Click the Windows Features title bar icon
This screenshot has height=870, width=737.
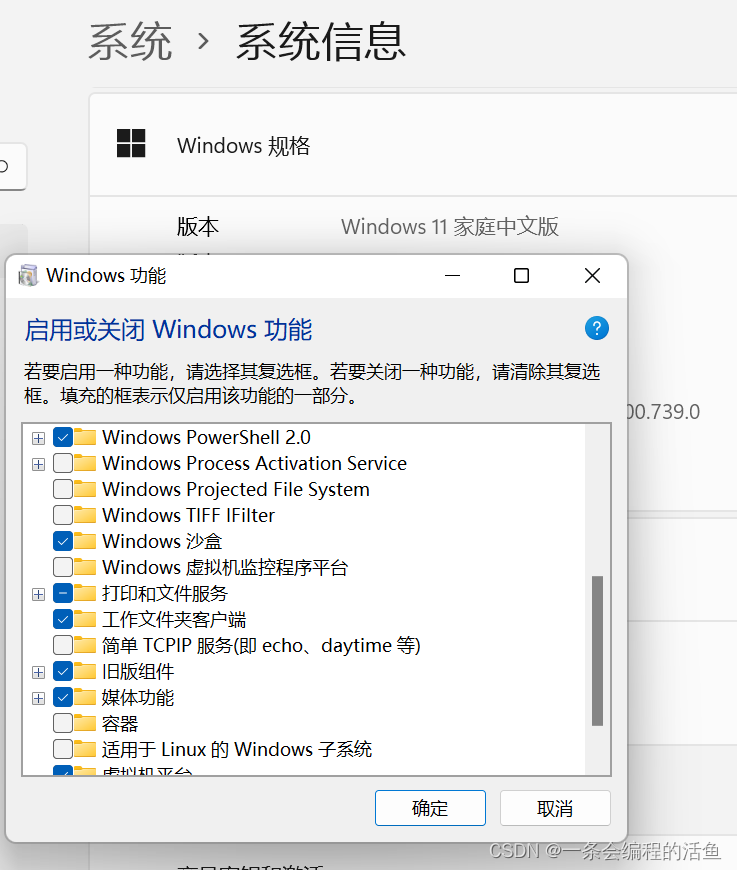coord(28,275)
